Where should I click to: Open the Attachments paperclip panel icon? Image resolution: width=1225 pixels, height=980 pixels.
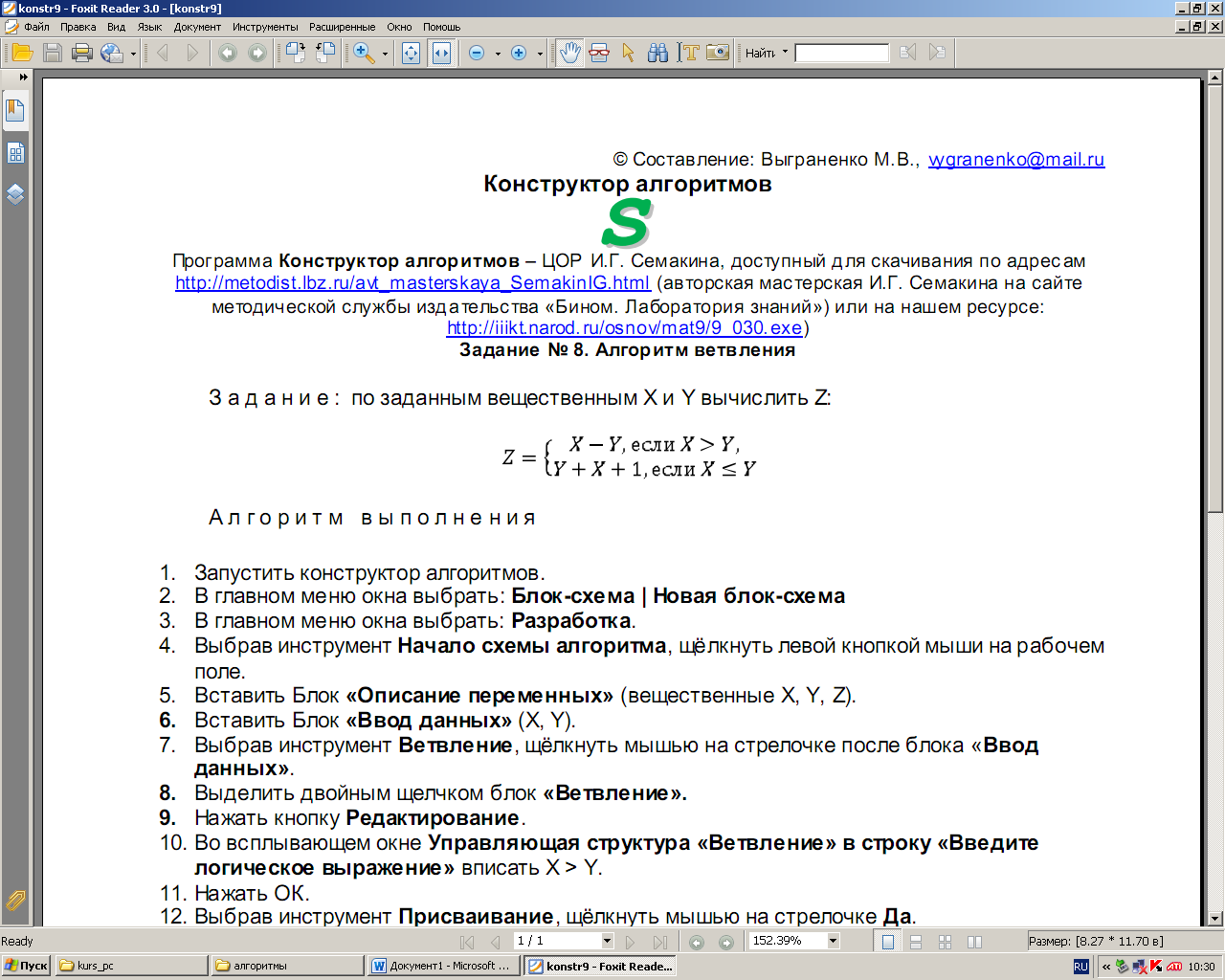click(x=15, y=901)
